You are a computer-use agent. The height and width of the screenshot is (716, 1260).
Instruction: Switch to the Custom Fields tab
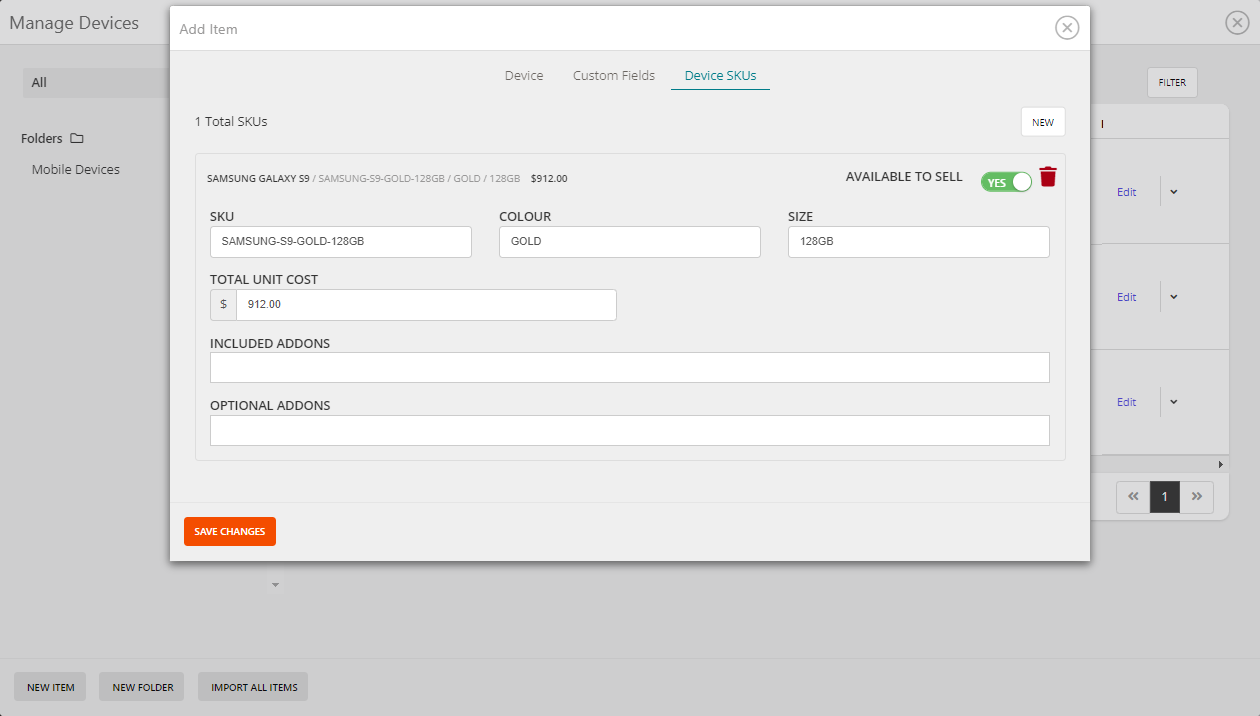(614, 76)
